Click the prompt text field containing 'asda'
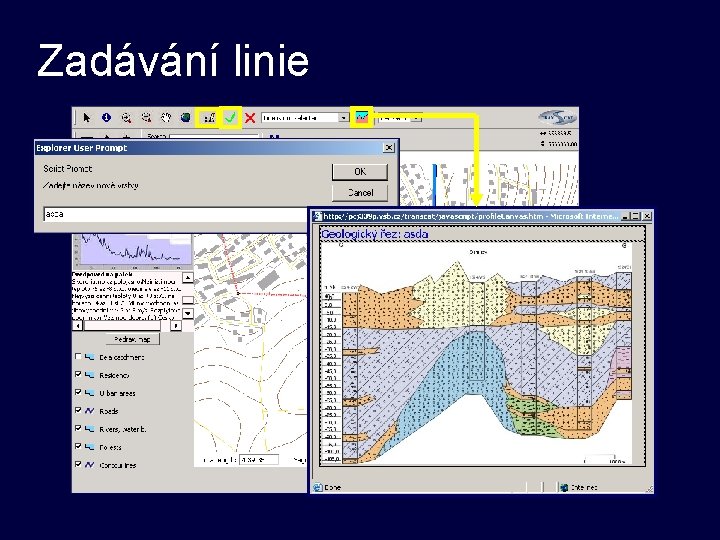The height and width of the screenshot is (540, 720). pyautogui.click(x=177, y=214)
